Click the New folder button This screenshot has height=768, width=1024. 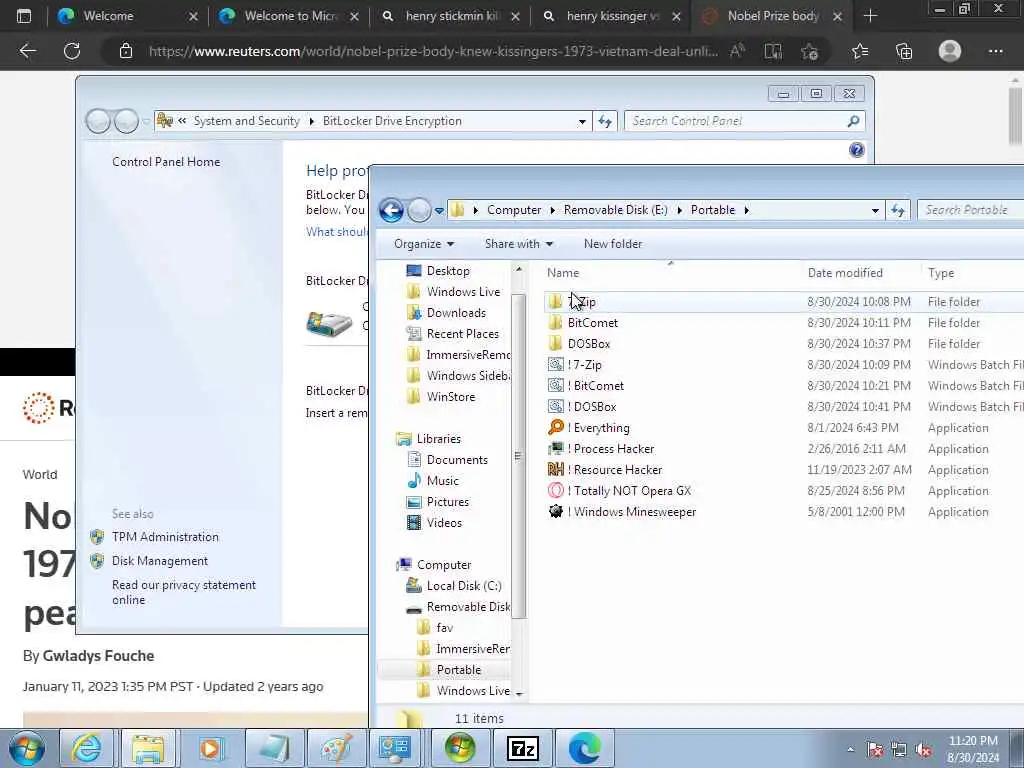point(613,244)
